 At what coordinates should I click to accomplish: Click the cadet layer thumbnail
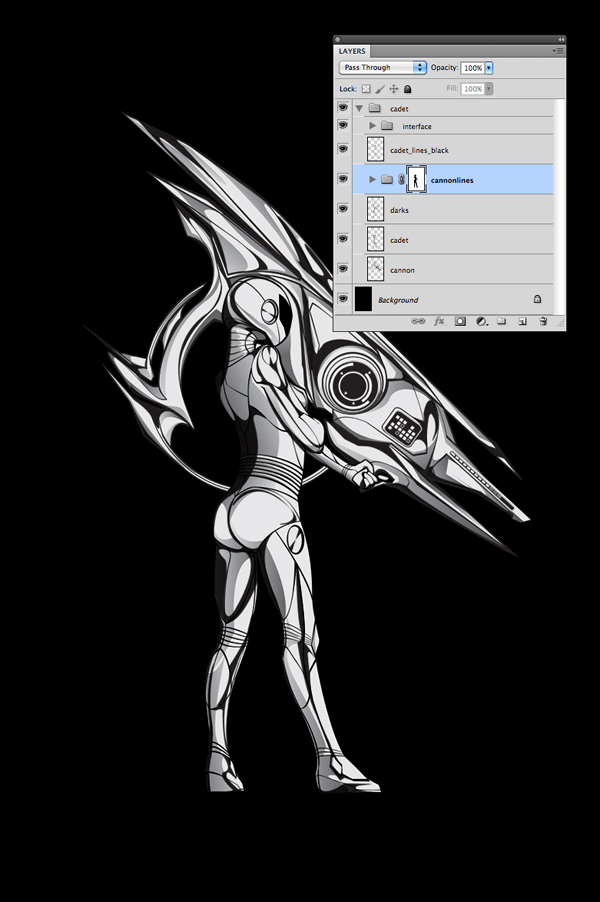click(x=376, y=239)
